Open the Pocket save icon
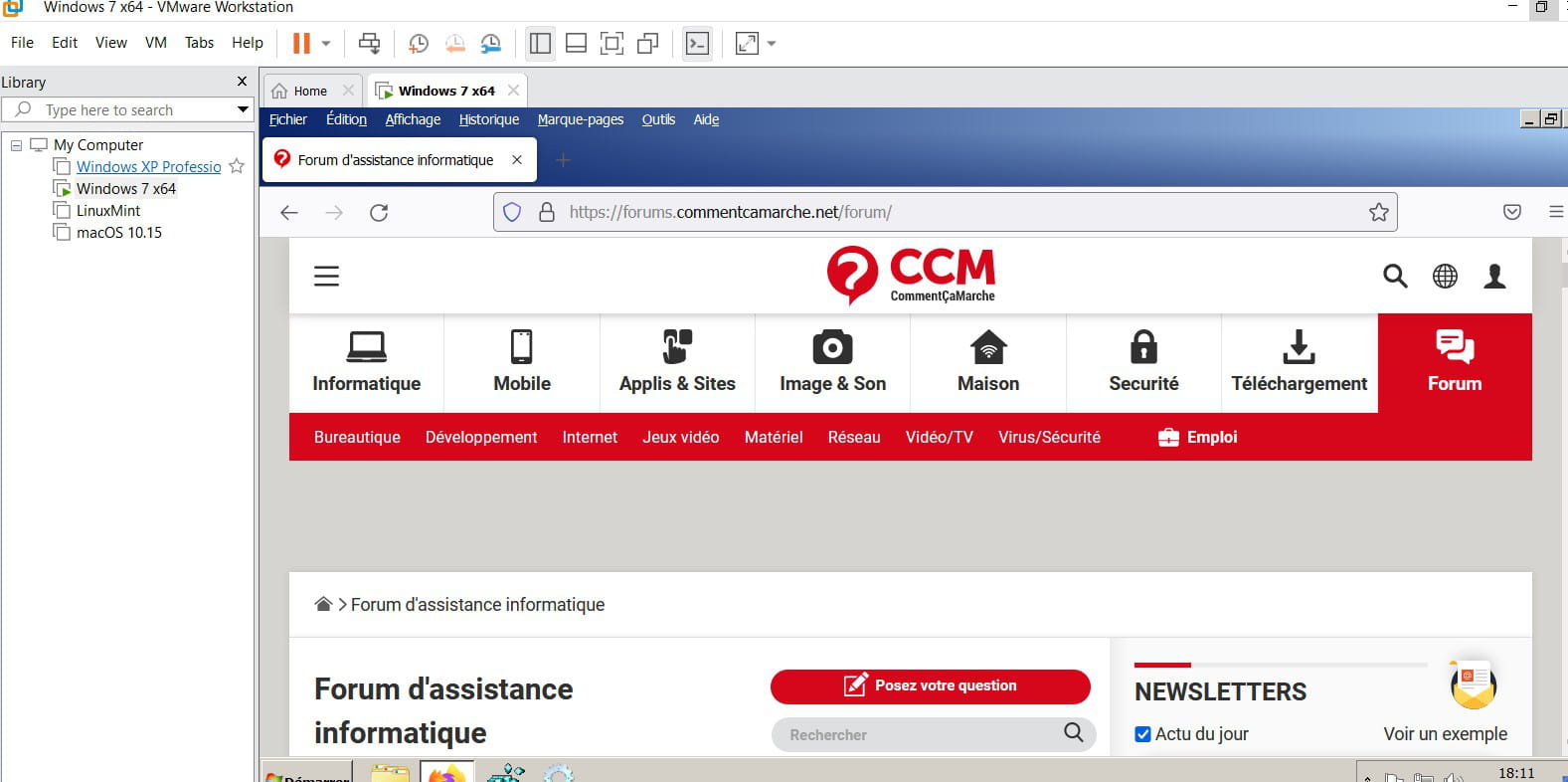1568x782 pixels. coord(1512,212)
